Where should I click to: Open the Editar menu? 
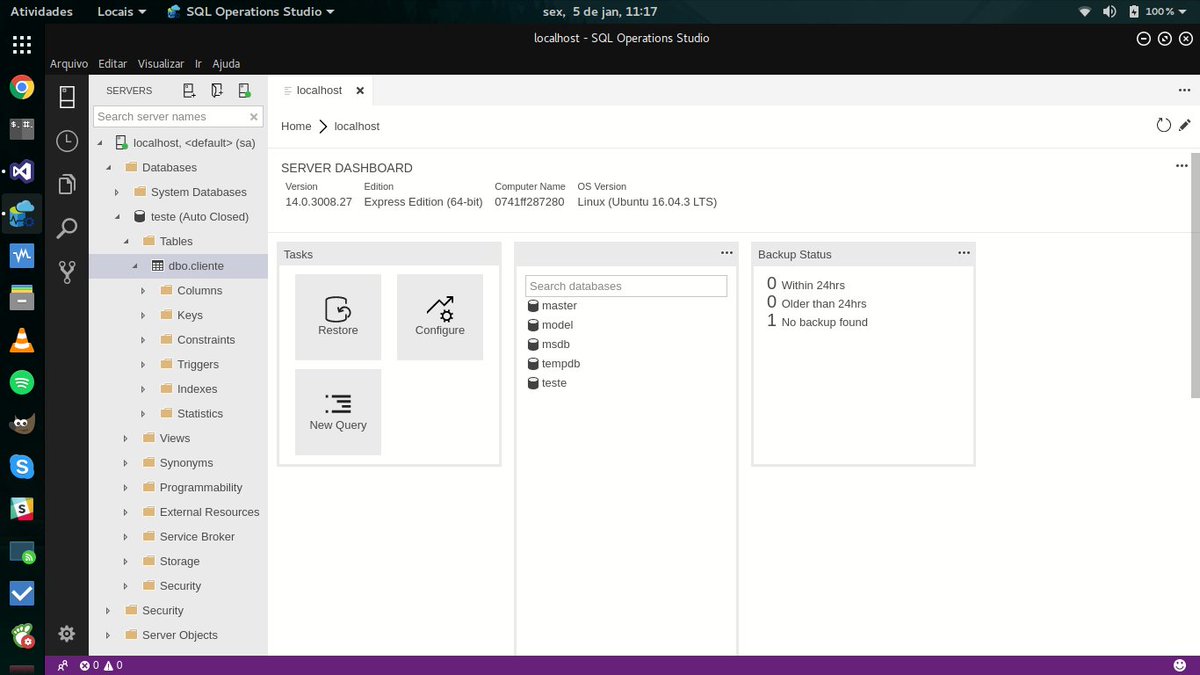pyautogui.click(x=113, y=63)
